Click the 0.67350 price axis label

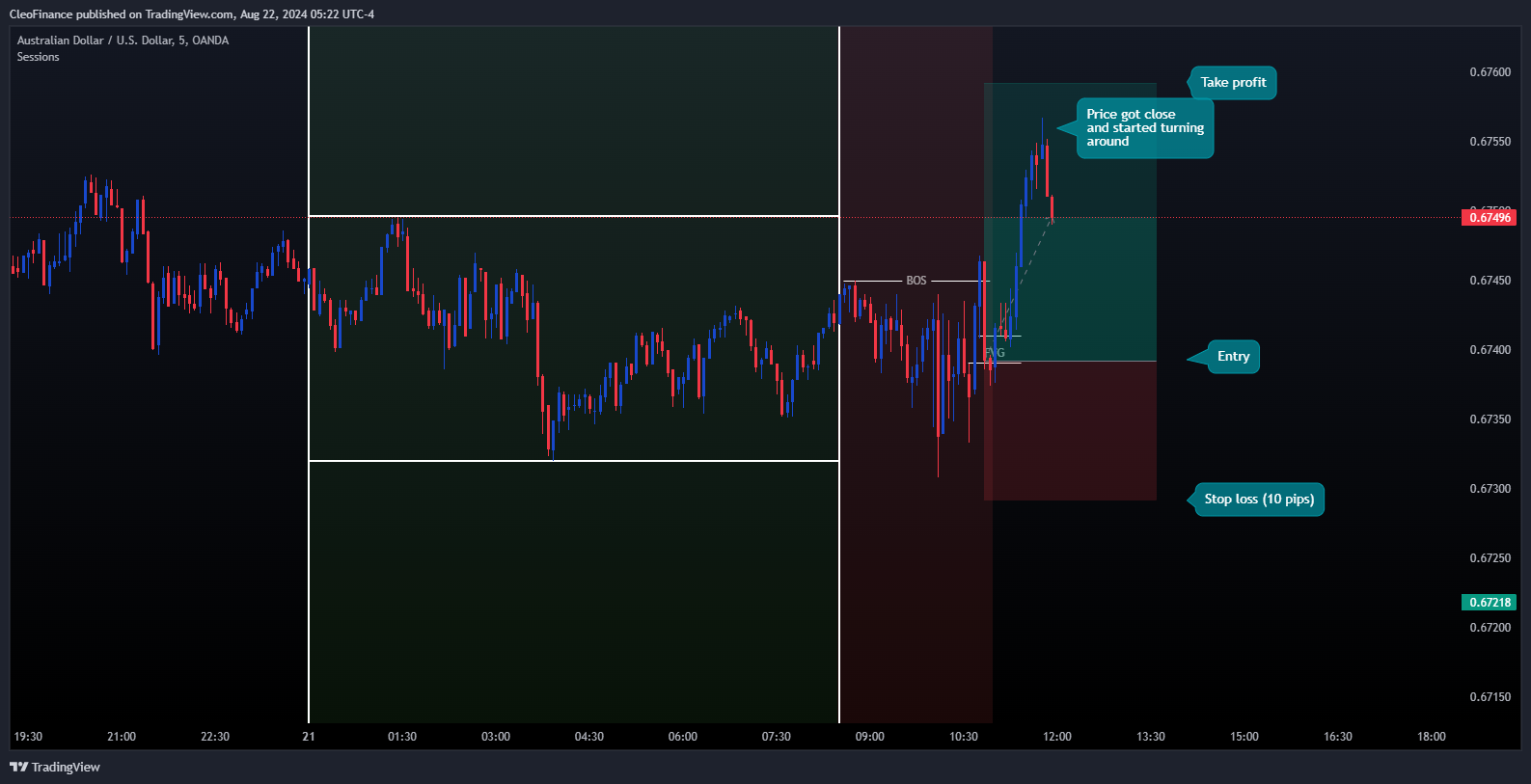tap(1490, 419)
